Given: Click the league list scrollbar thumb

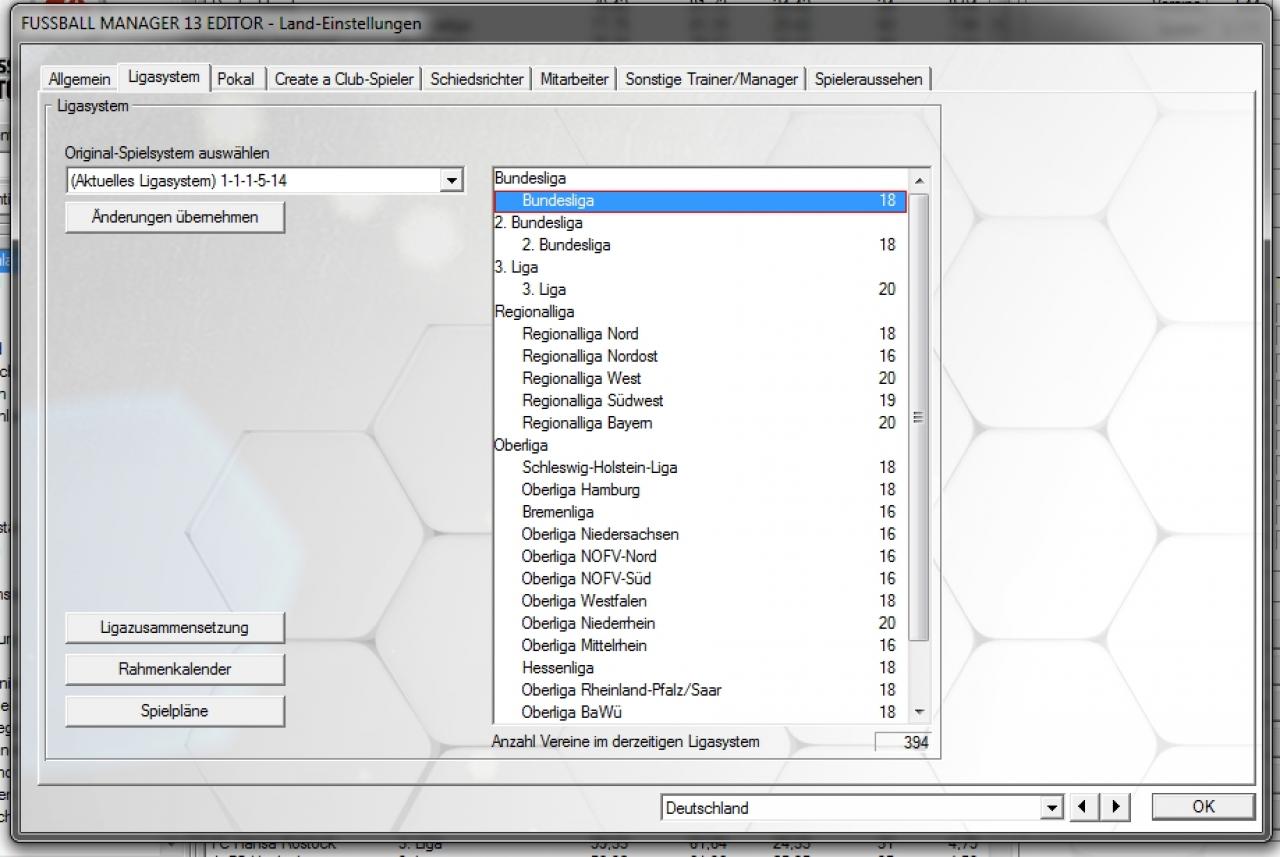Looking at the screenshot, I should [919, 417].
